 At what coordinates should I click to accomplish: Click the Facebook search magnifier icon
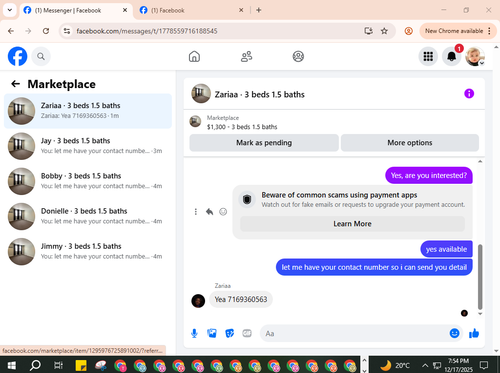point(41,56)
